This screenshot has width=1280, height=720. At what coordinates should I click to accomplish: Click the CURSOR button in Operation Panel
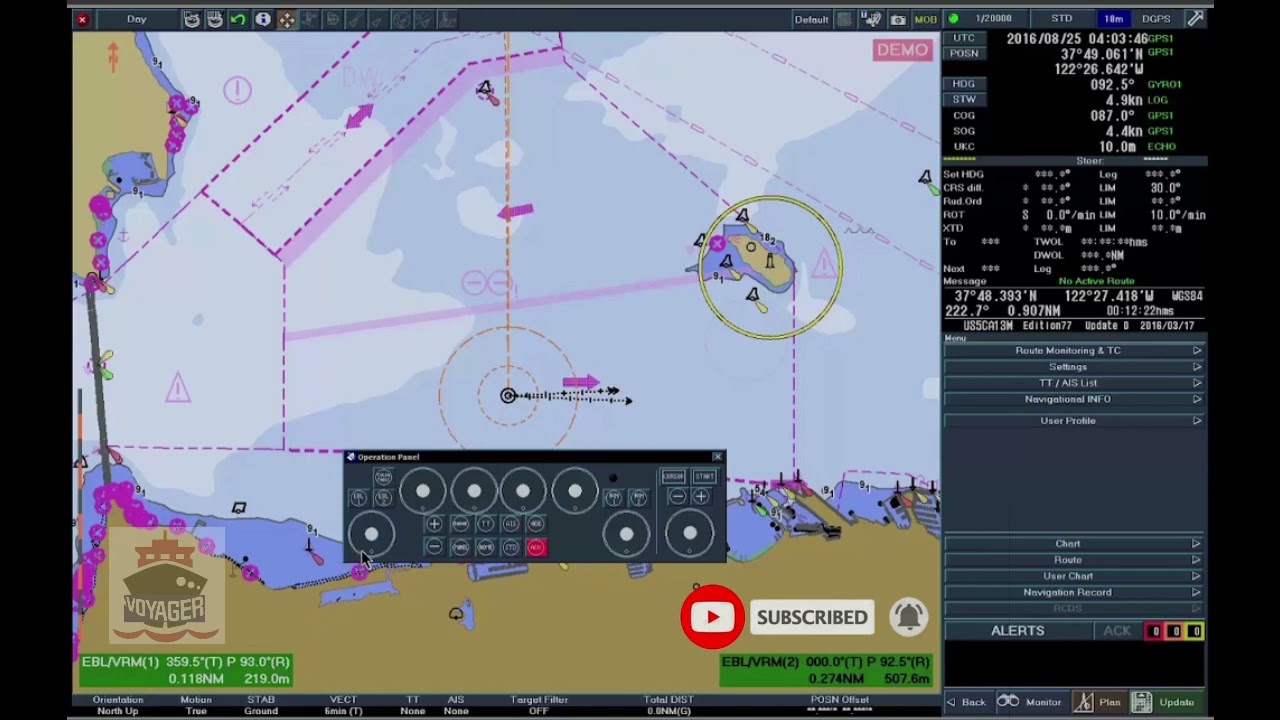[673, 477]
